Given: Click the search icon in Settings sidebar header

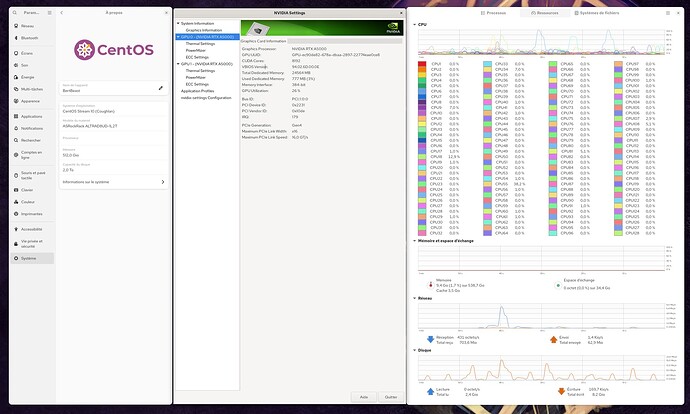Looking at the screenshot, I should [15, 13].
